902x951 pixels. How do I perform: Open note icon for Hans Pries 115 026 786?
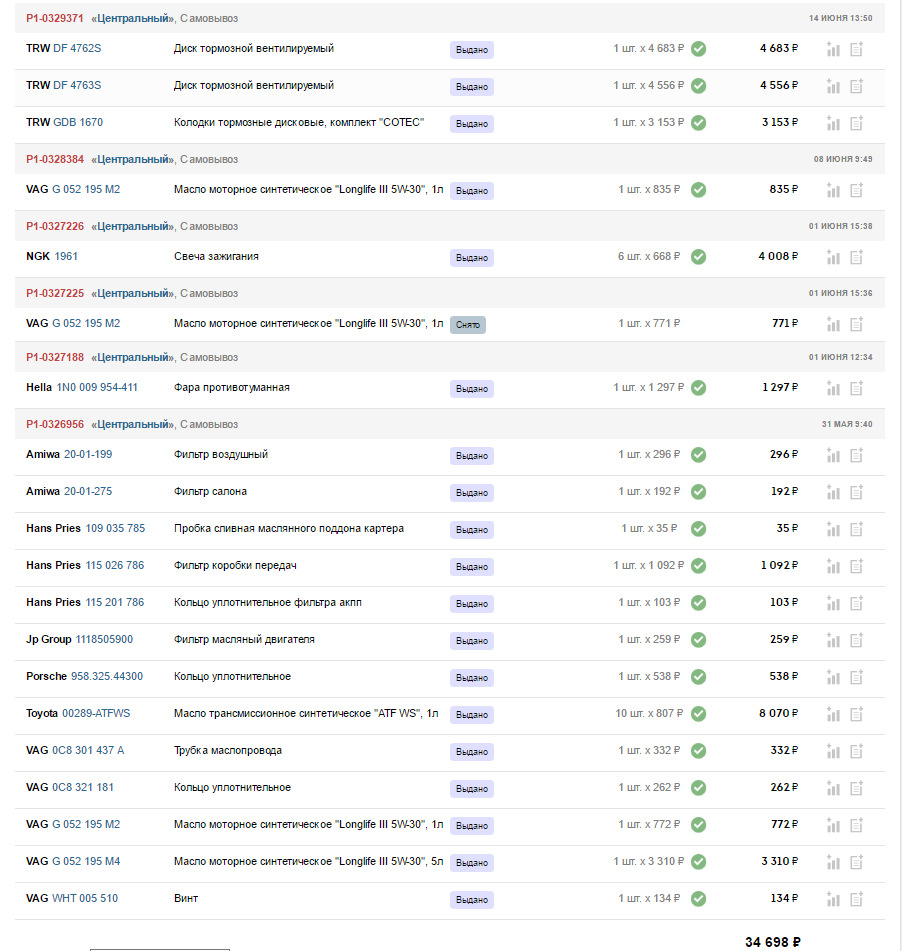pyautogui.click(x=857, y=566)
